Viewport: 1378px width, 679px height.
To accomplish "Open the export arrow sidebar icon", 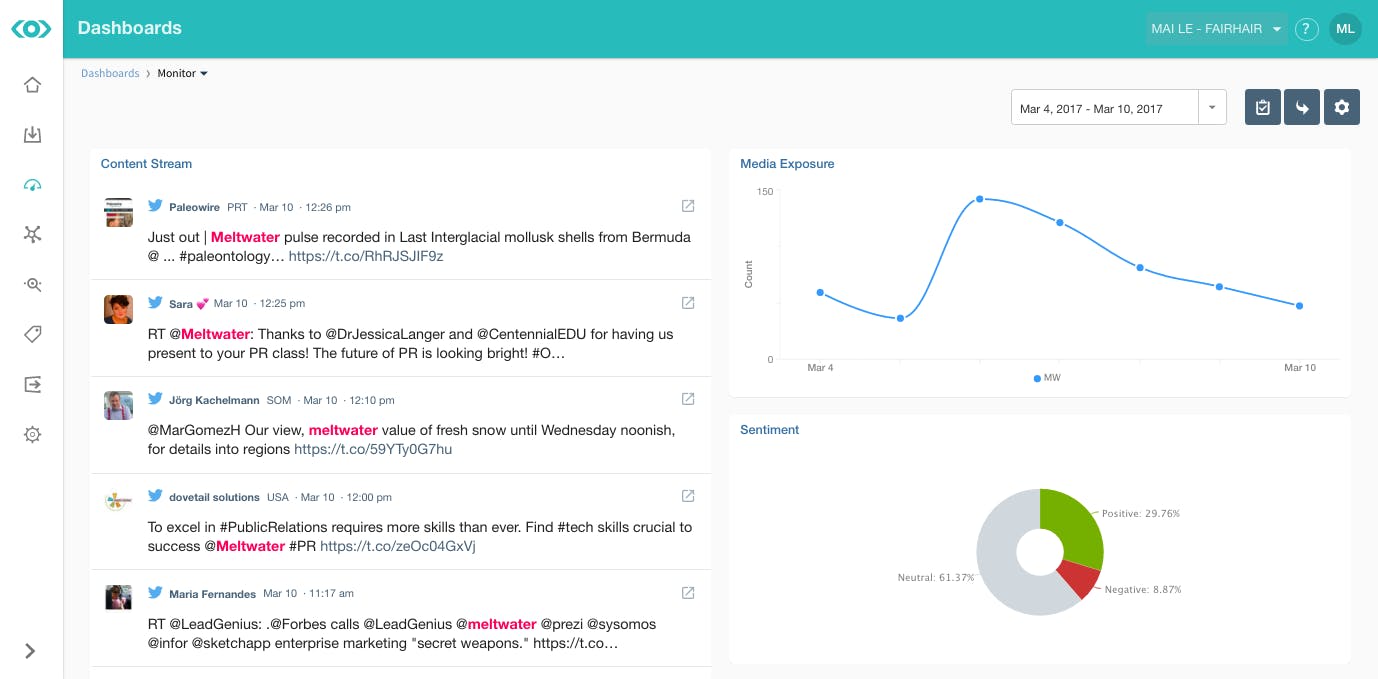I will coord(32,384).
